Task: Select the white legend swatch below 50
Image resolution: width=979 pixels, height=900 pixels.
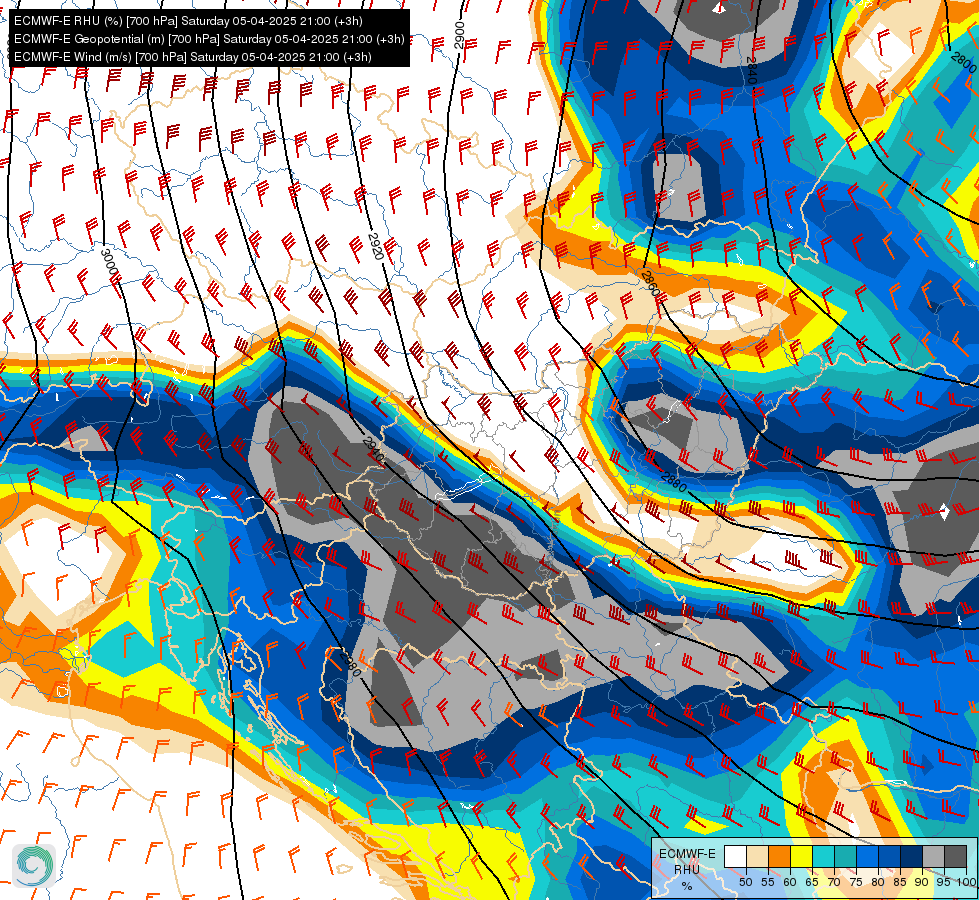Action: pyautogui.click(x=735, y=857)
